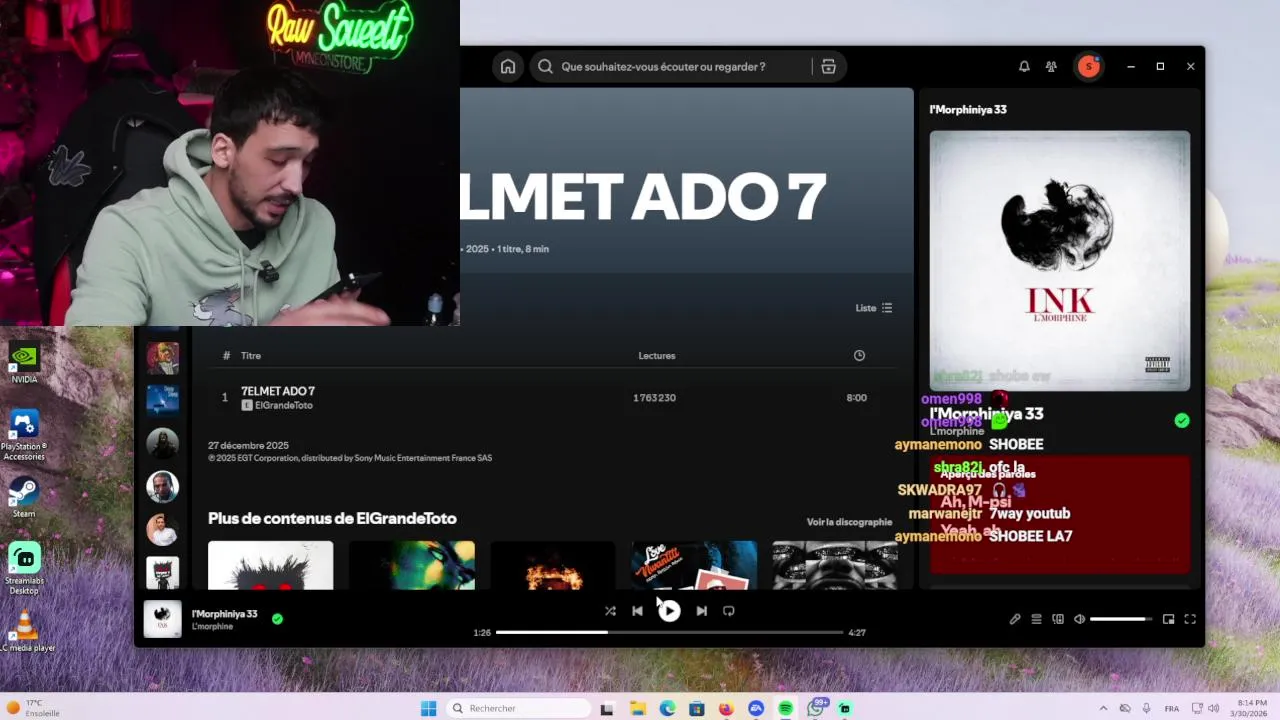The width and height of the screenshot is (1280, 720).
Task: Open WhatsApp from the taskbar
Action: [816, 708]
